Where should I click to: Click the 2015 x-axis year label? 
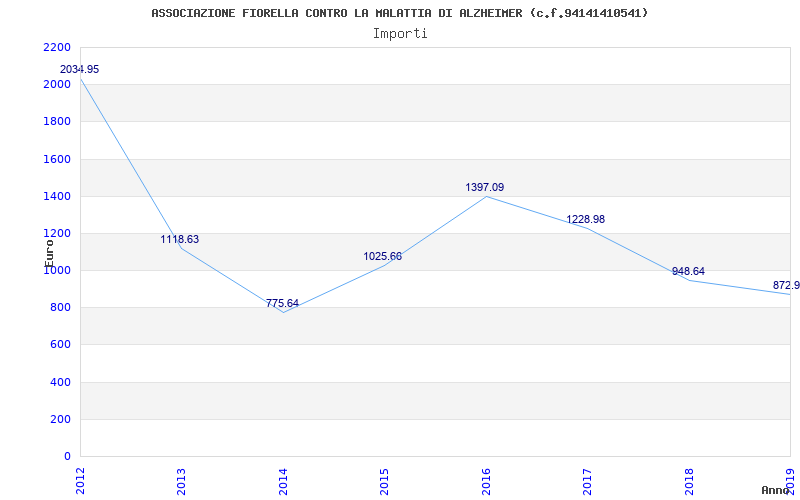click(384, 481)
